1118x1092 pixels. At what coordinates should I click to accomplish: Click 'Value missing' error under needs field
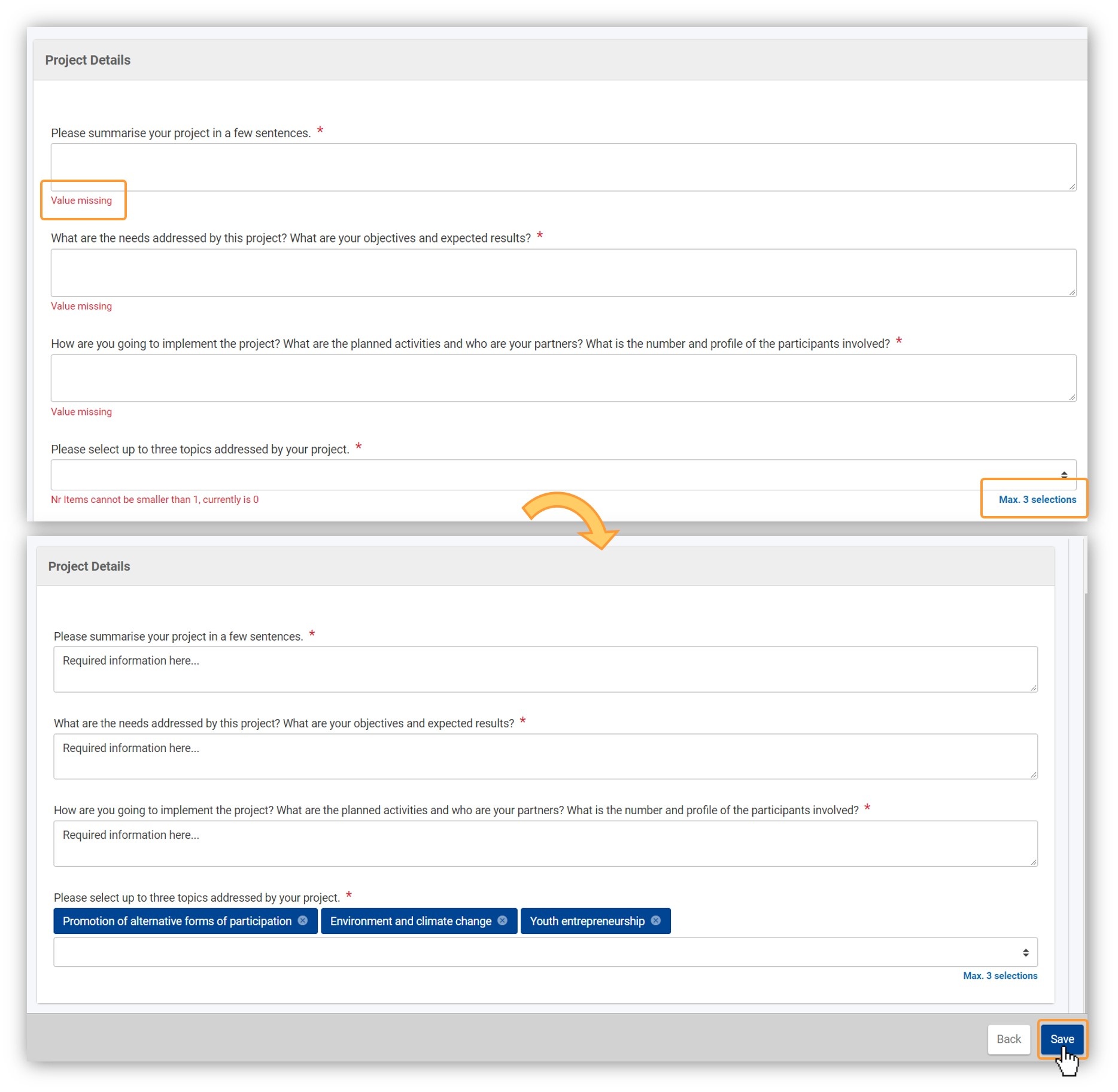[x=81, y=306]
